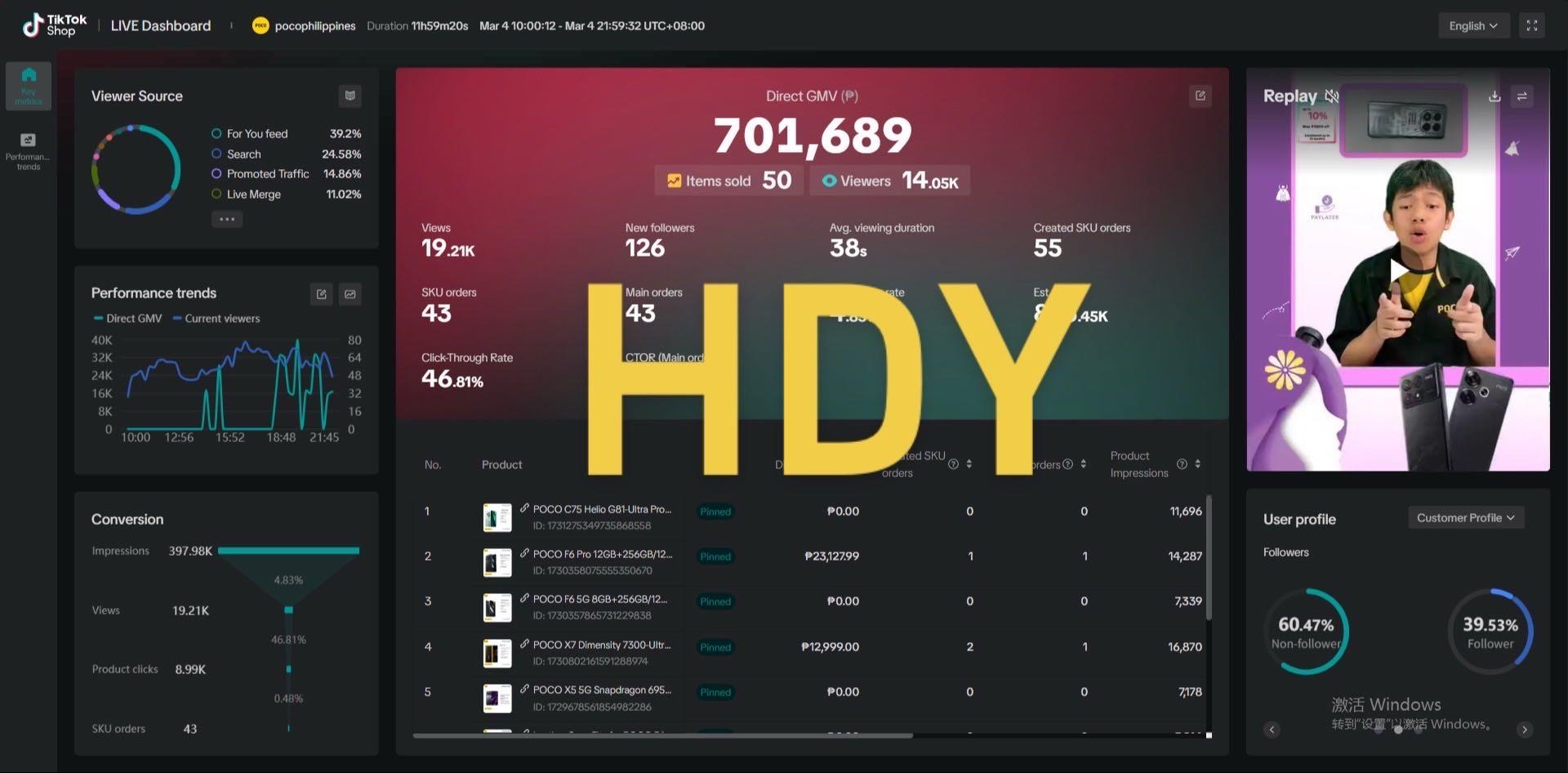The width and height of the screenshot is (1568, 773).
Task: Sort by Created SKU orders column
Action: click(969, 464)
